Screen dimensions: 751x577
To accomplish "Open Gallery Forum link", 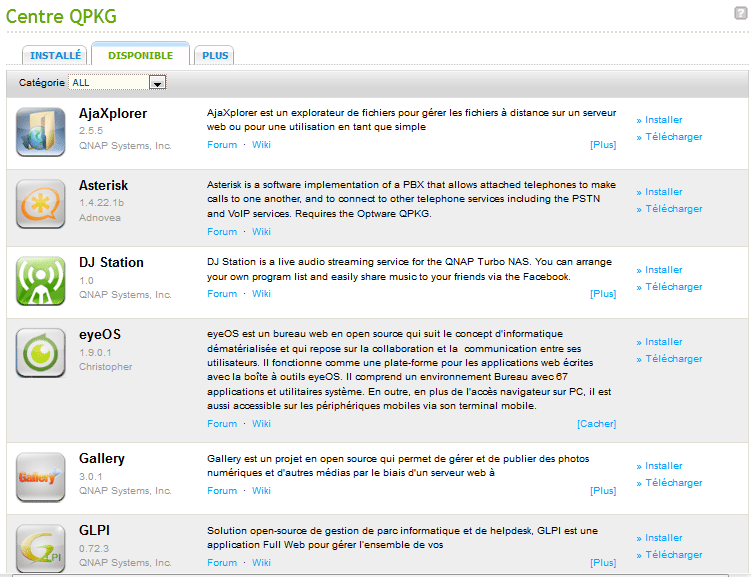I will coord(222,491).
